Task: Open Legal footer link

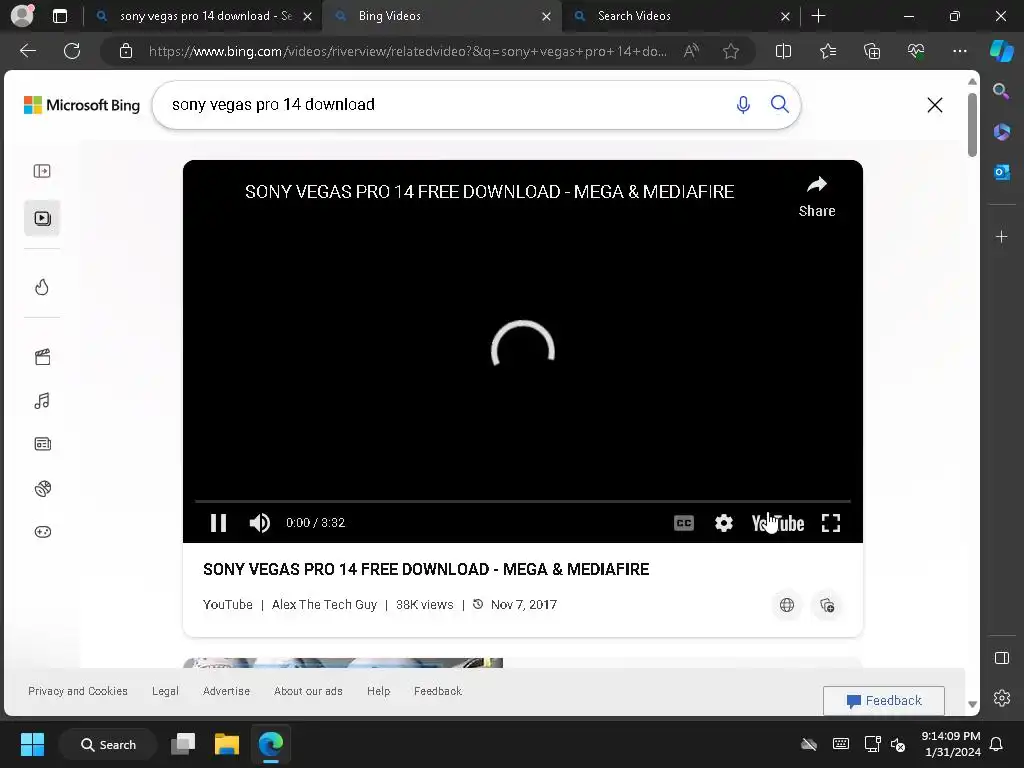Action: pyautogui.click(x=165, y=691)
